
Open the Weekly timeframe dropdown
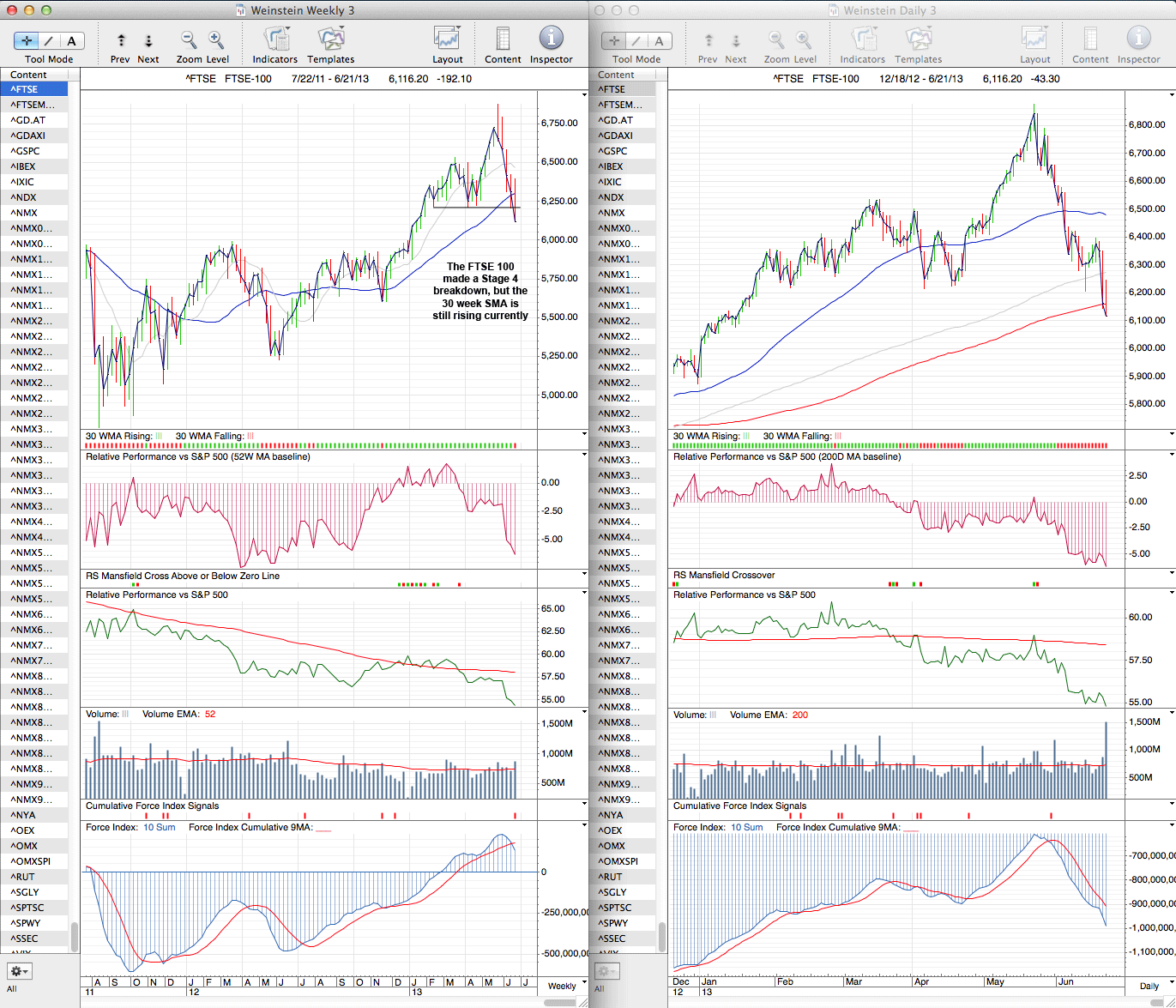562,986
